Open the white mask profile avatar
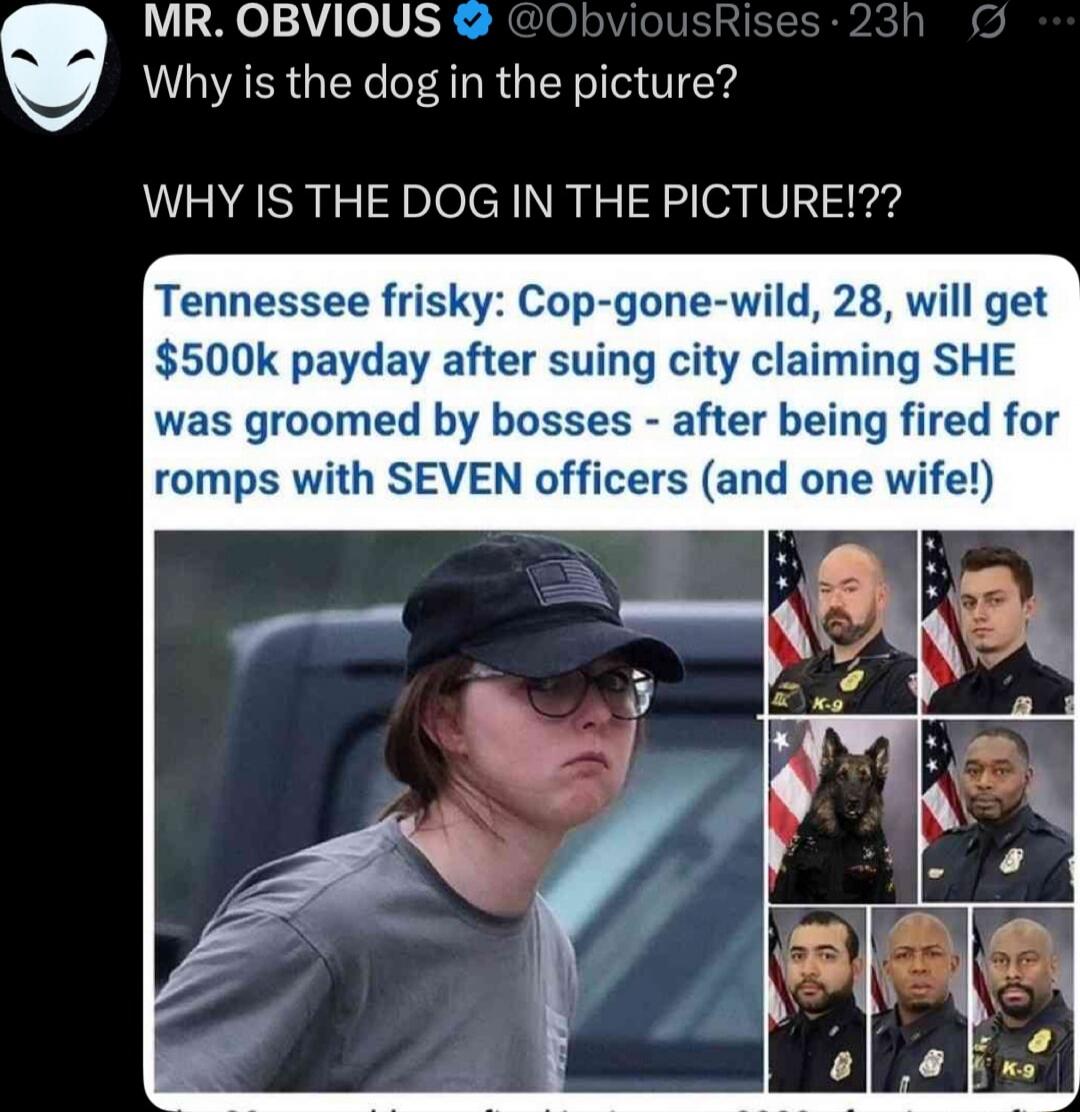1080x1112 pixels. (55, 67)
